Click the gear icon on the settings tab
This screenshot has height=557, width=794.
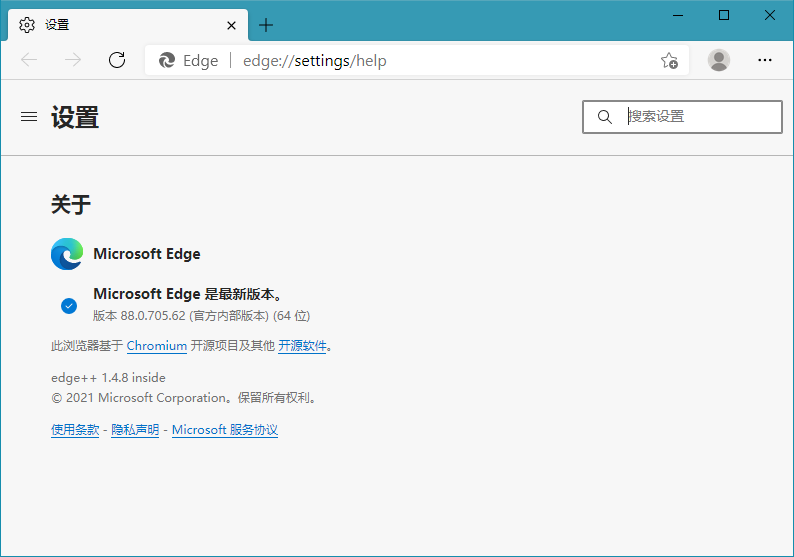[x=27, y=25]
